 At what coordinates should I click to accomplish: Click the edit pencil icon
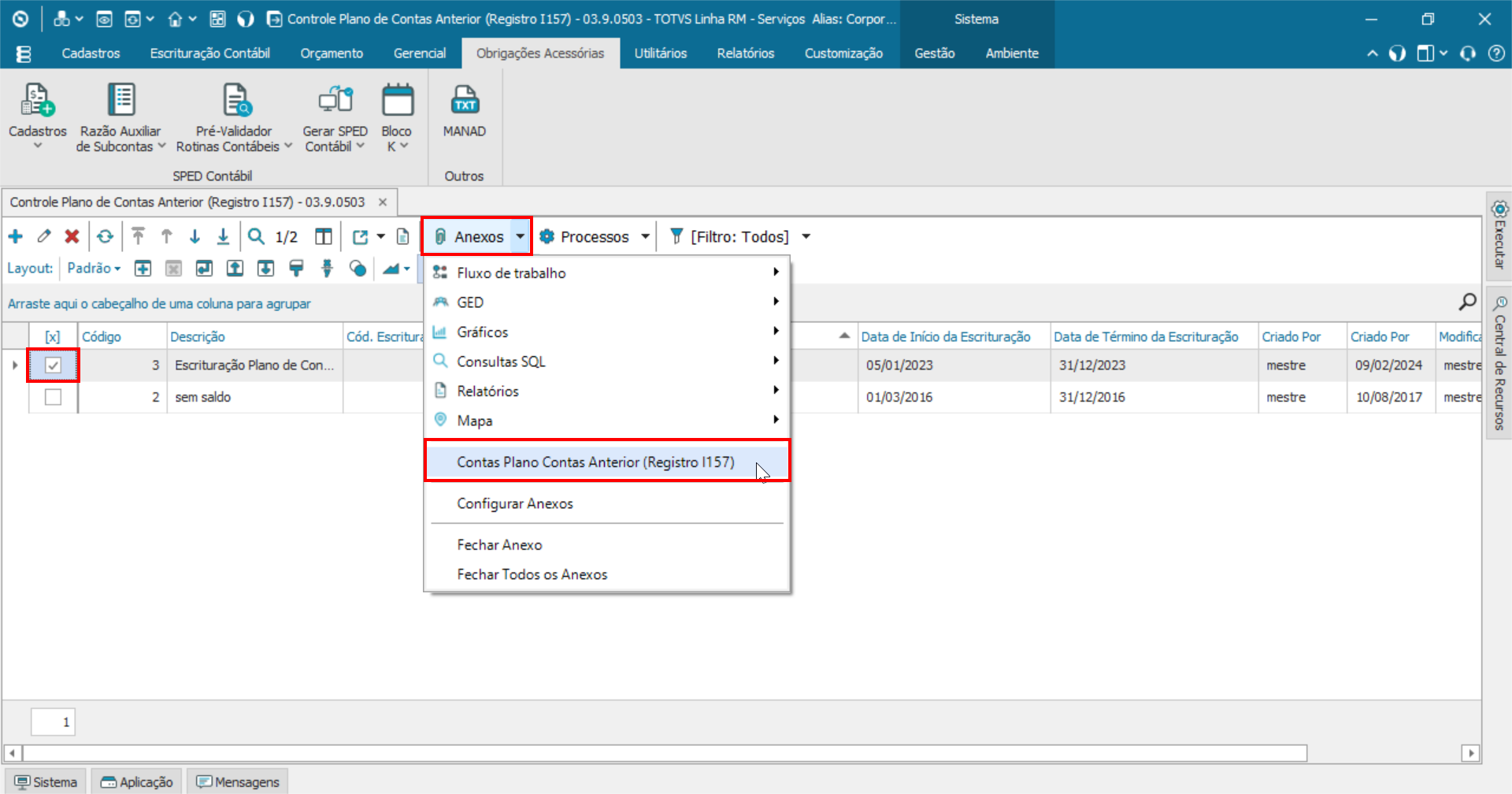pyautogui.click(x=44, y=236)
